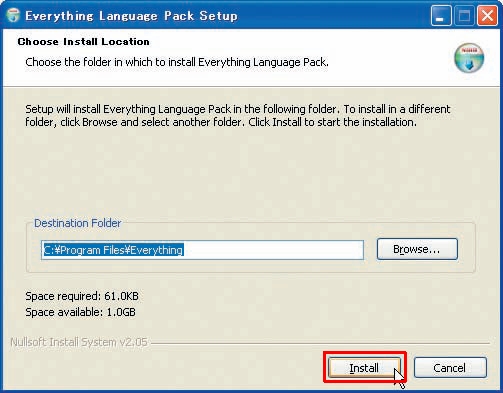Click the Everything icon in the title bar
The height and width of the screenshot is (393, 503).
click(13, 15)
